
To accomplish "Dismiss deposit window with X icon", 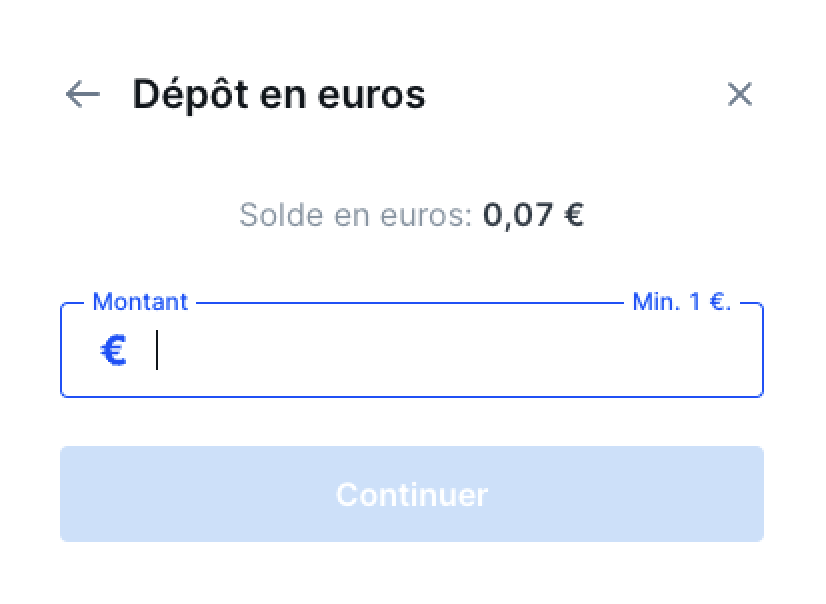I will [x=740, y=94].
